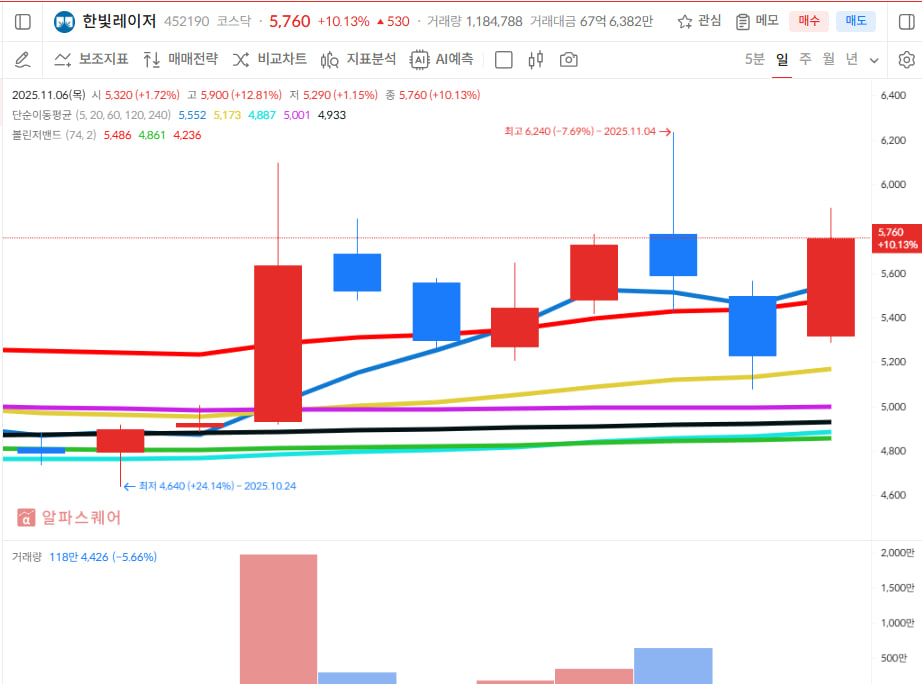The height and width of the screenshot is (684, 922).
Task: Add stock to favorites with 관심 star
Action: coord(699,21)
